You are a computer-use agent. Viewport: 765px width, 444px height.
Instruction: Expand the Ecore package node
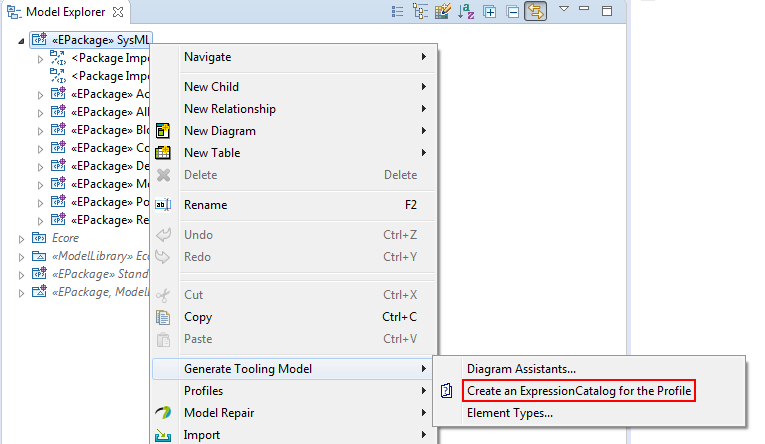21,239
